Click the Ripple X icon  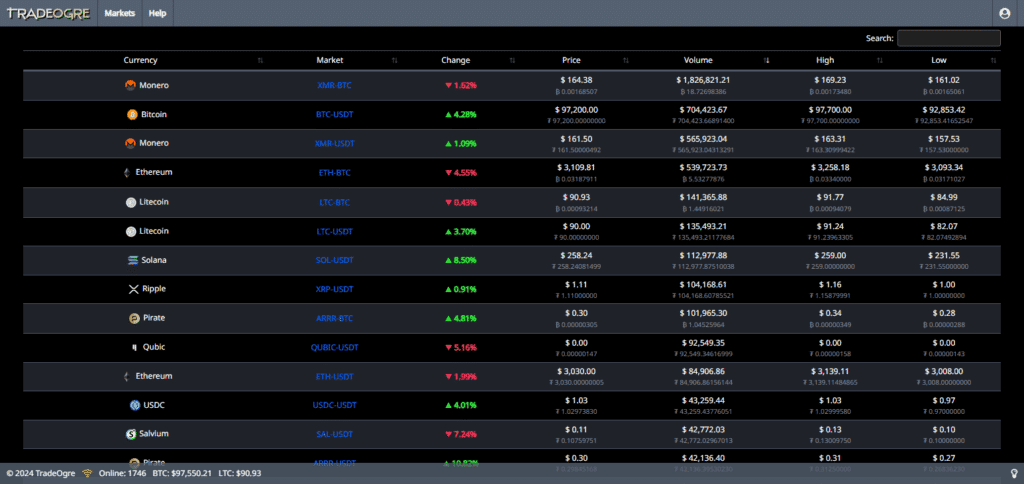[134, 289]
